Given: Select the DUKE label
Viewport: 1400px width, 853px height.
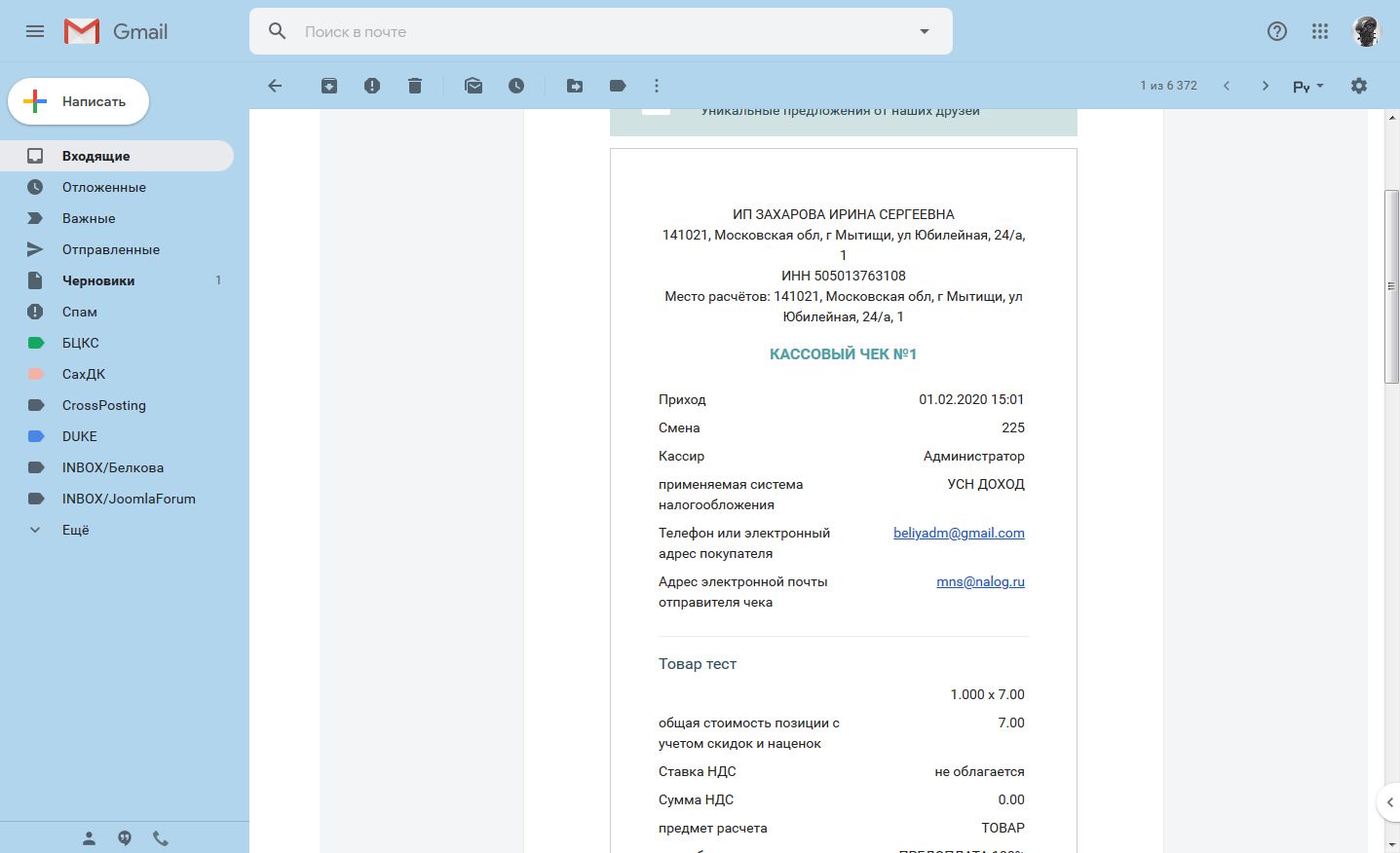Looking at the screenshot, I should [x=117, y=436].
